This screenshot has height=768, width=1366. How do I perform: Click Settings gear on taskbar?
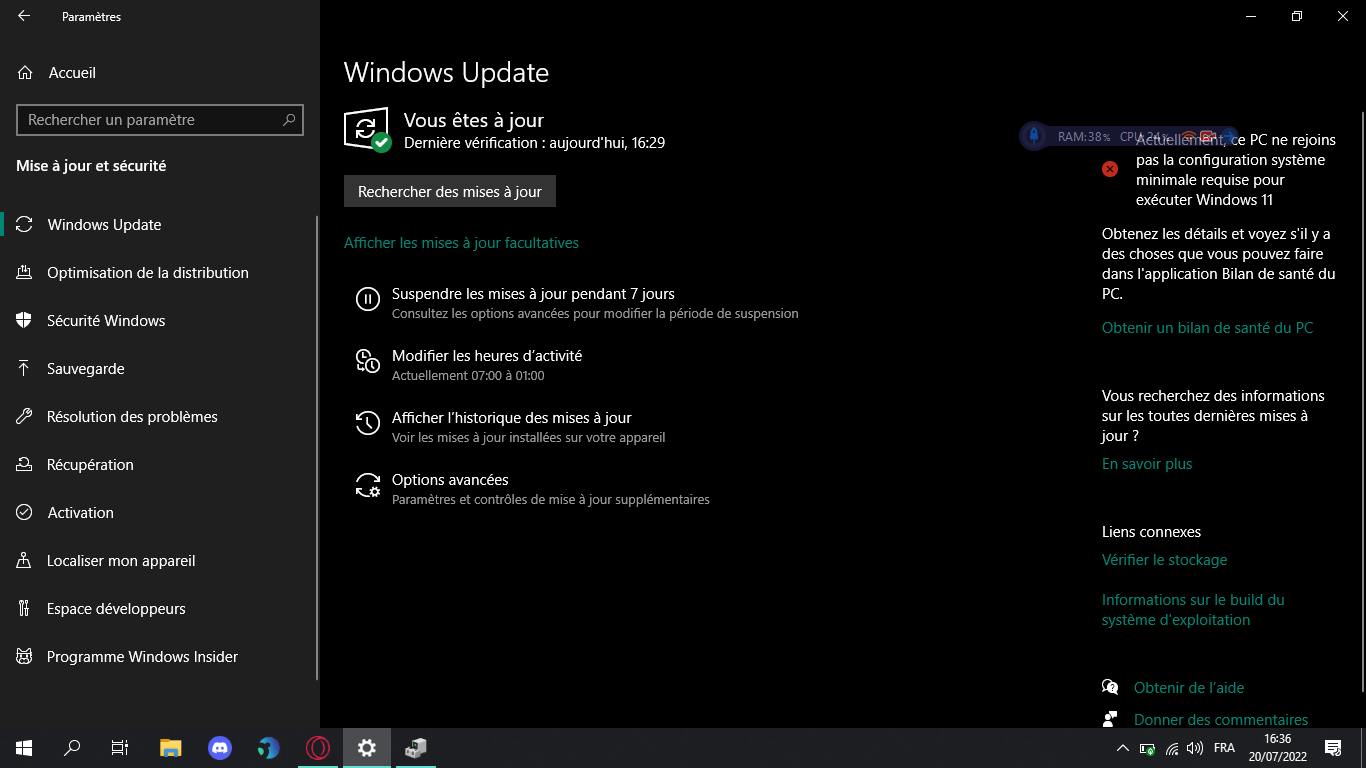pyautogui.click(x=366, y=748)
